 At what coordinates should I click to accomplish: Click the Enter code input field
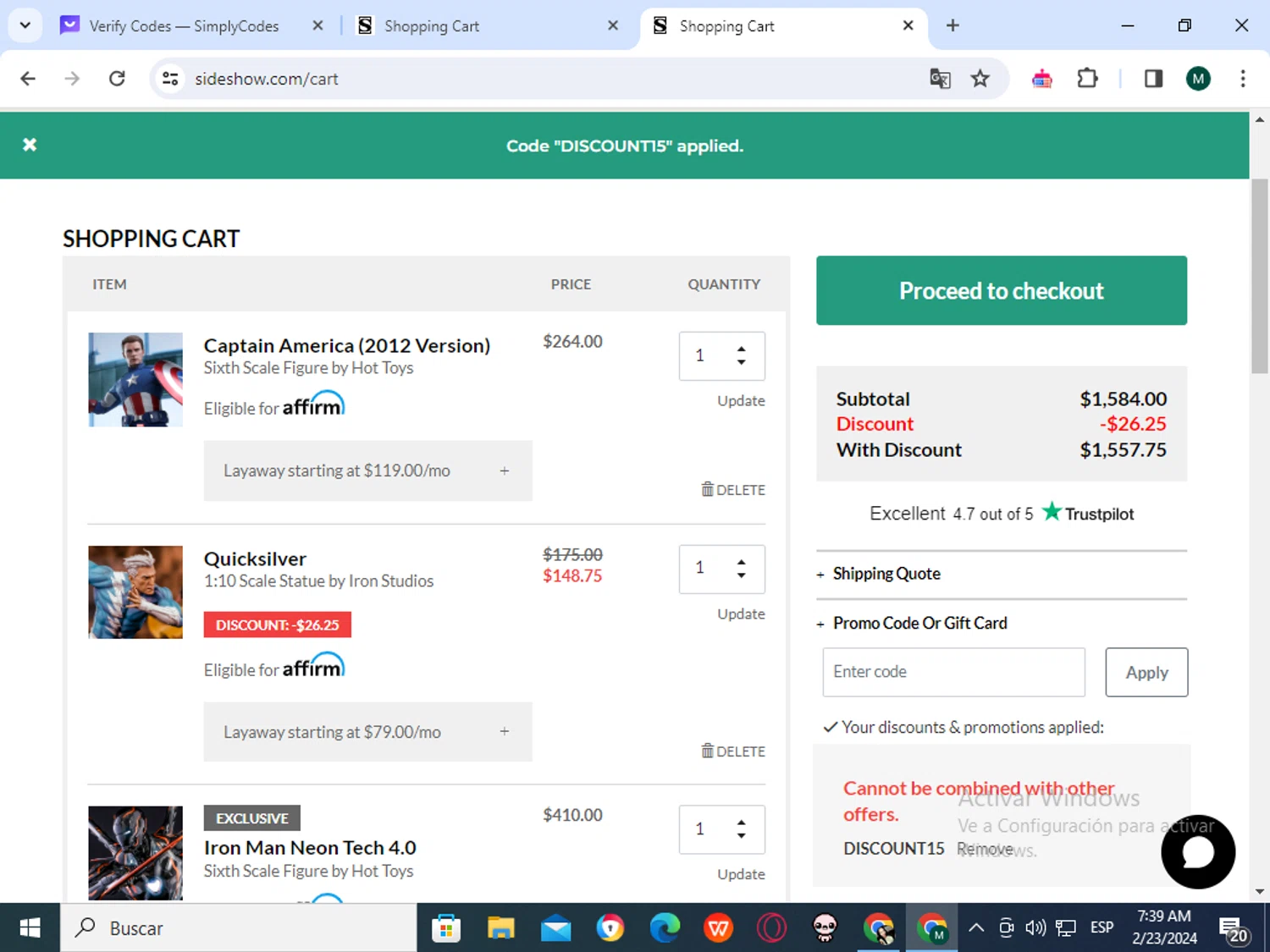pyautogui.click(x=953, y=672)
